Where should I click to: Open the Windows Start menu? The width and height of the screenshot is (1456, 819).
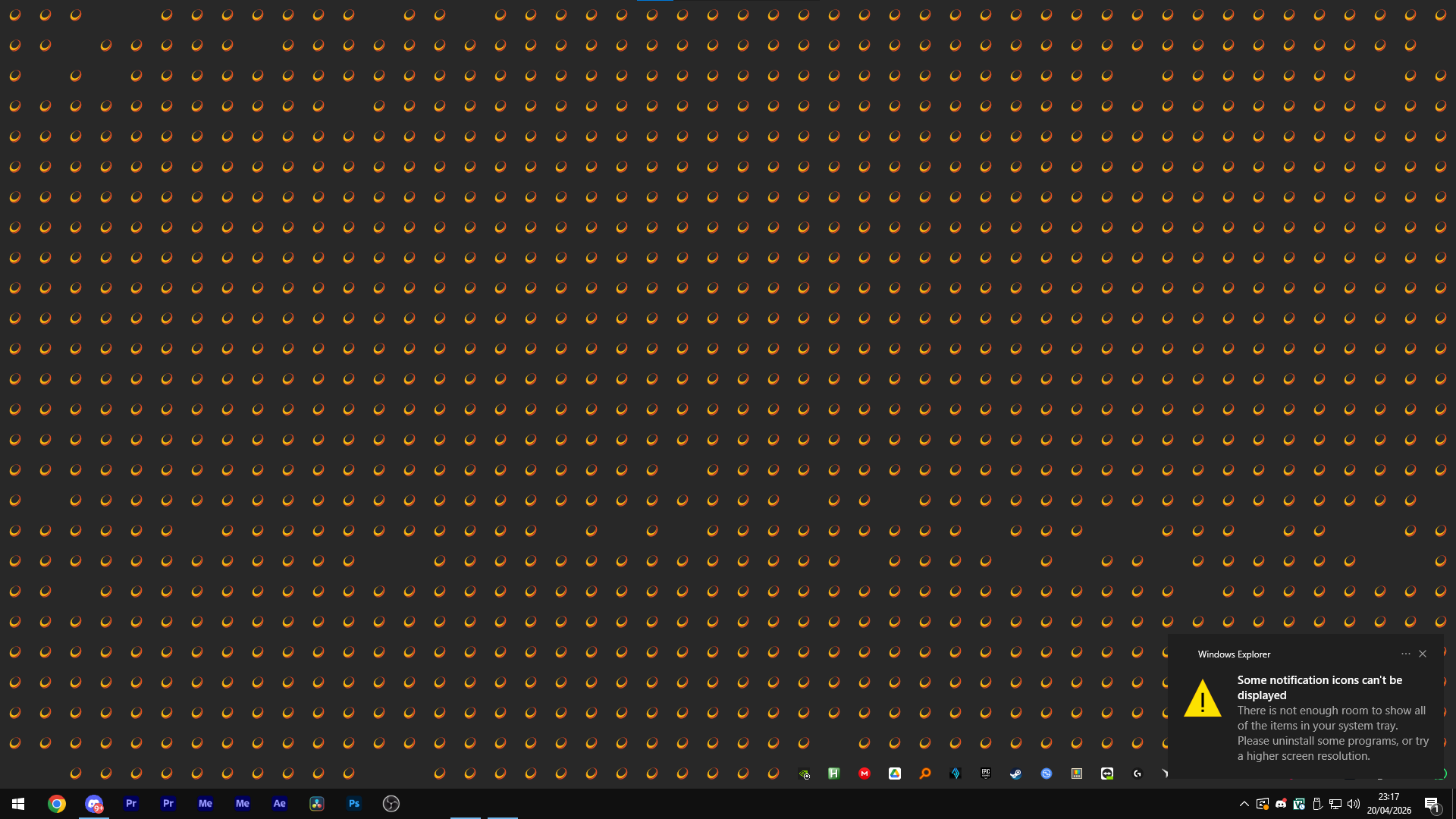[x=18, y=804]
